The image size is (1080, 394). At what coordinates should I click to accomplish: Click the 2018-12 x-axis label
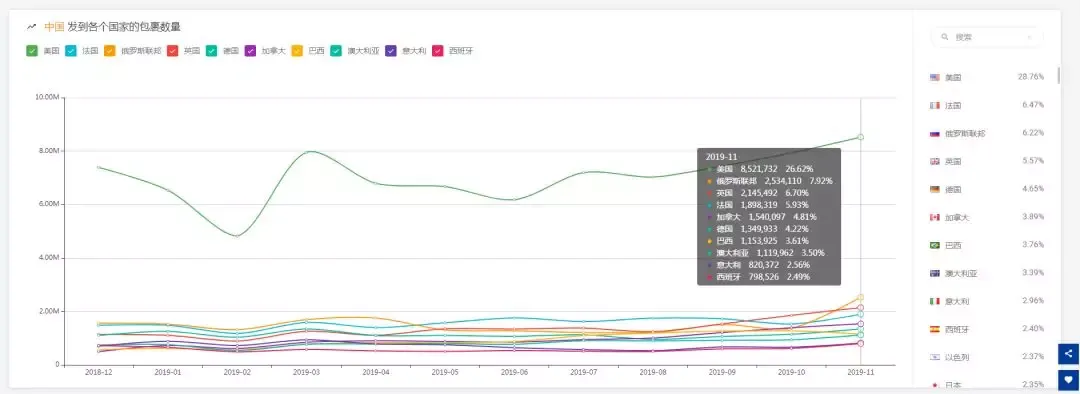point(98,372)
